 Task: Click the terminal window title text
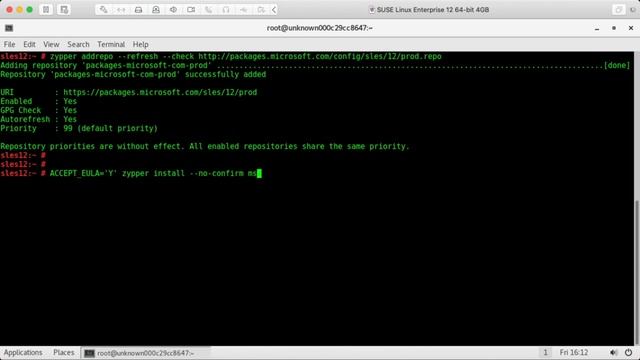coord(320,28)
